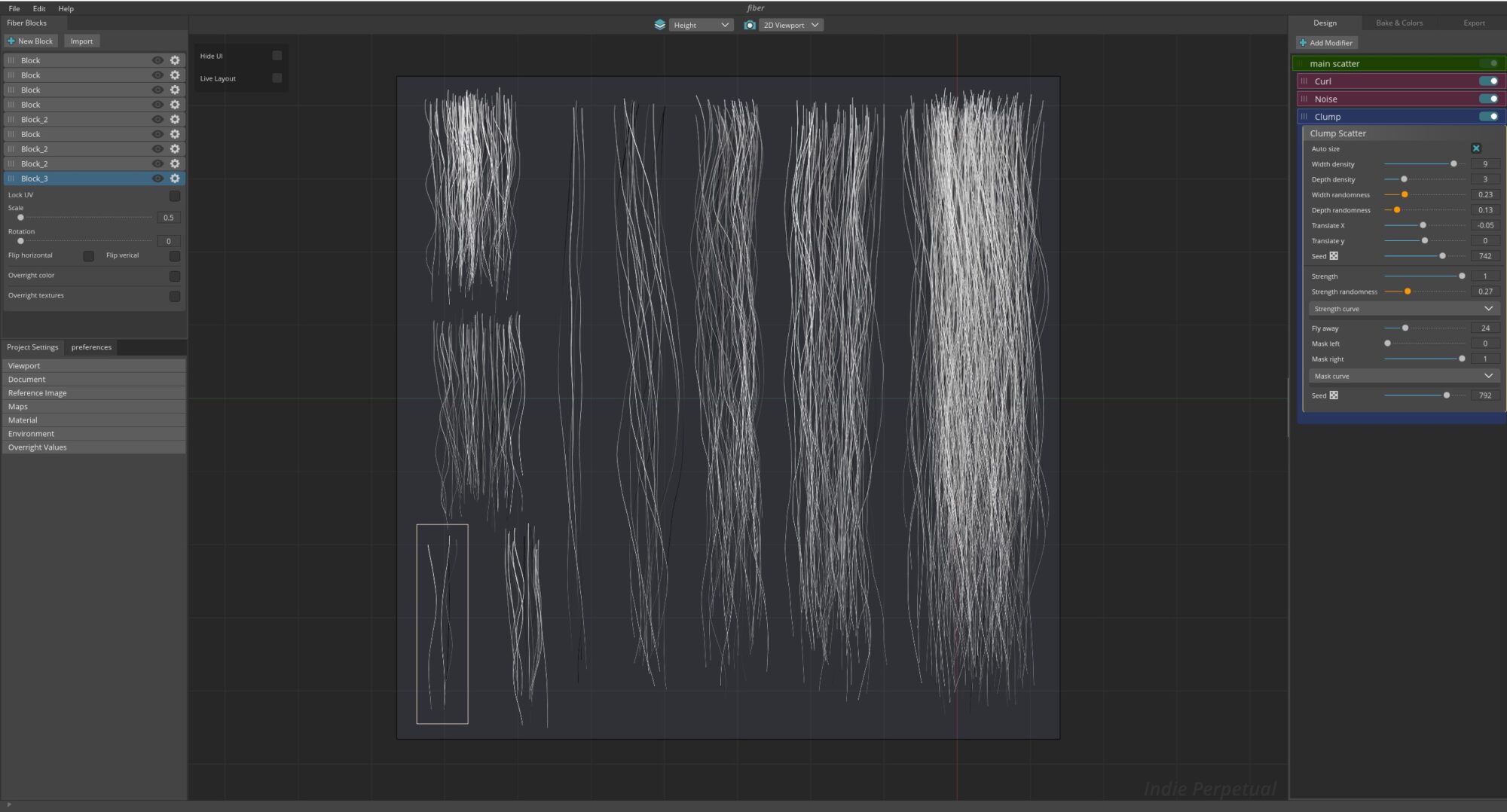Open the File menu
Viewport: 1507px width, 812px height.
tap(14, 8)
